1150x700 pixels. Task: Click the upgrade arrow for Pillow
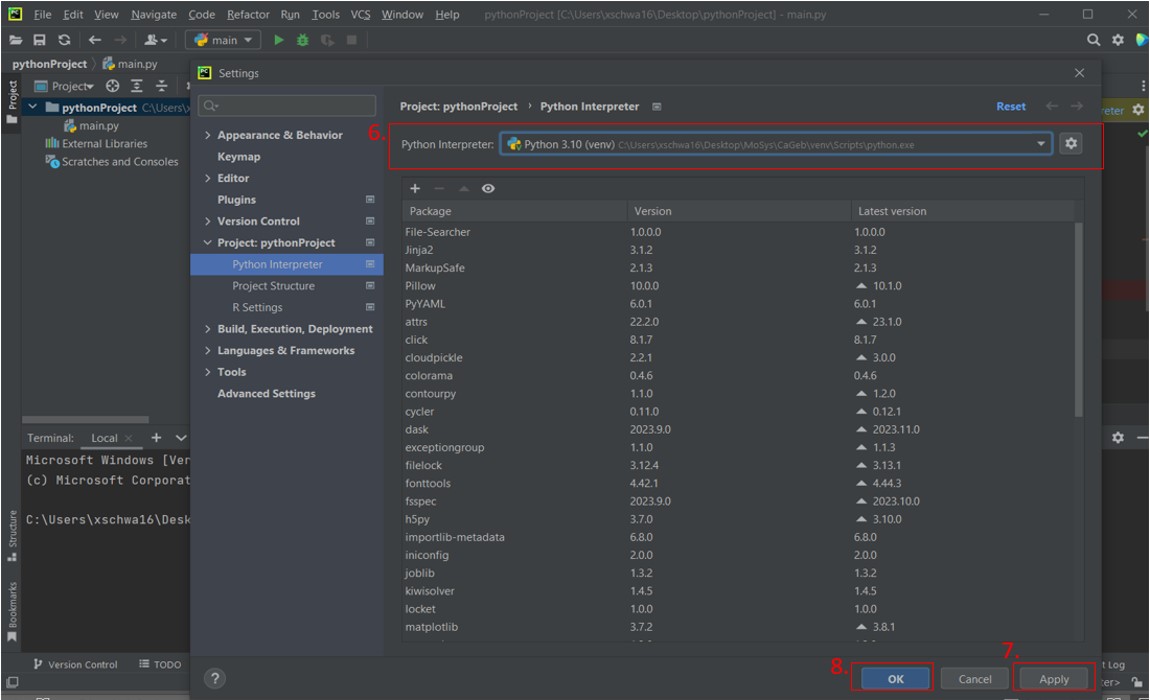[x=861, y=285]
